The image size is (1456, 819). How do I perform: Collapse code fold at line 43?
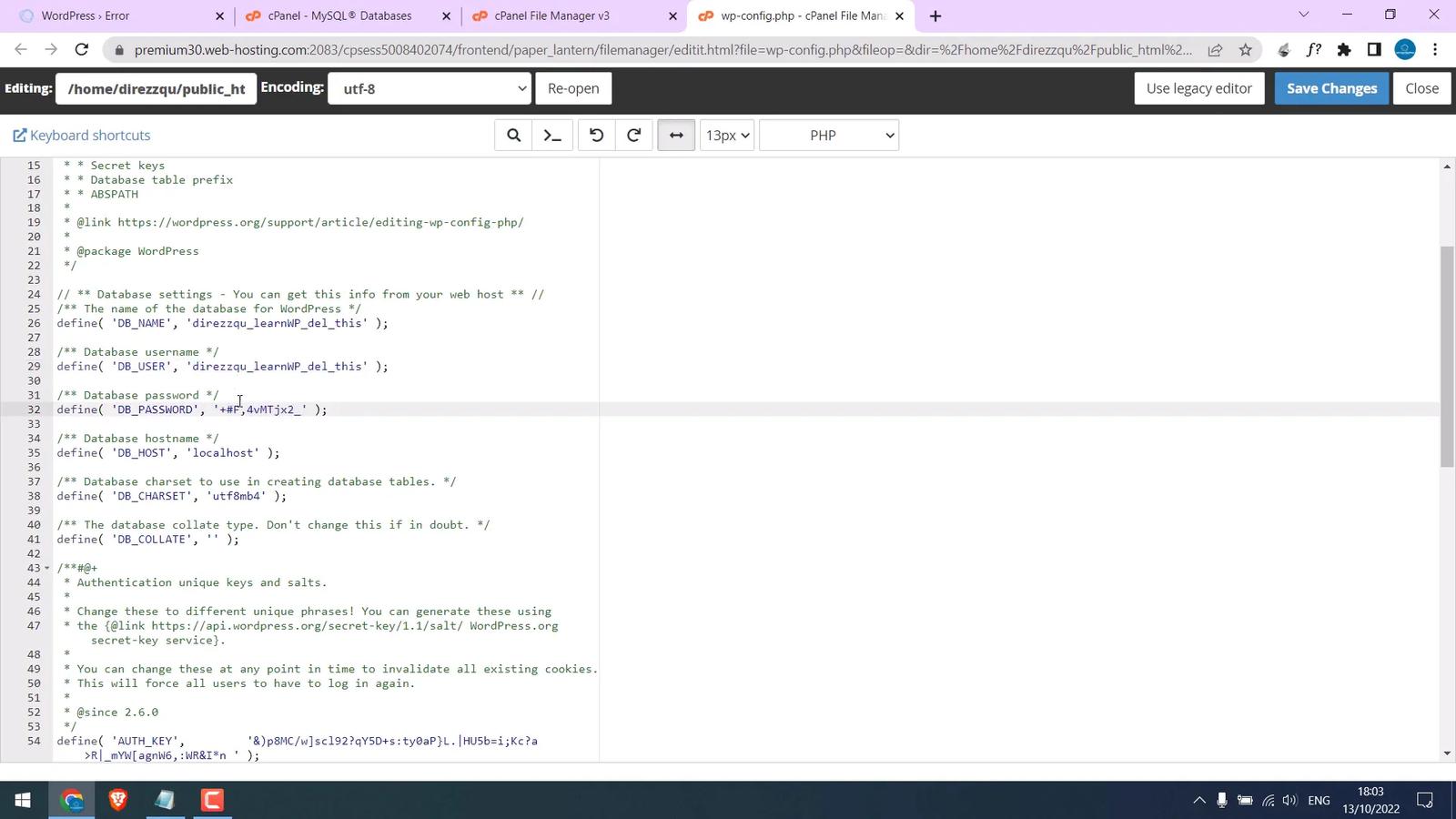(x=47, y=568)
